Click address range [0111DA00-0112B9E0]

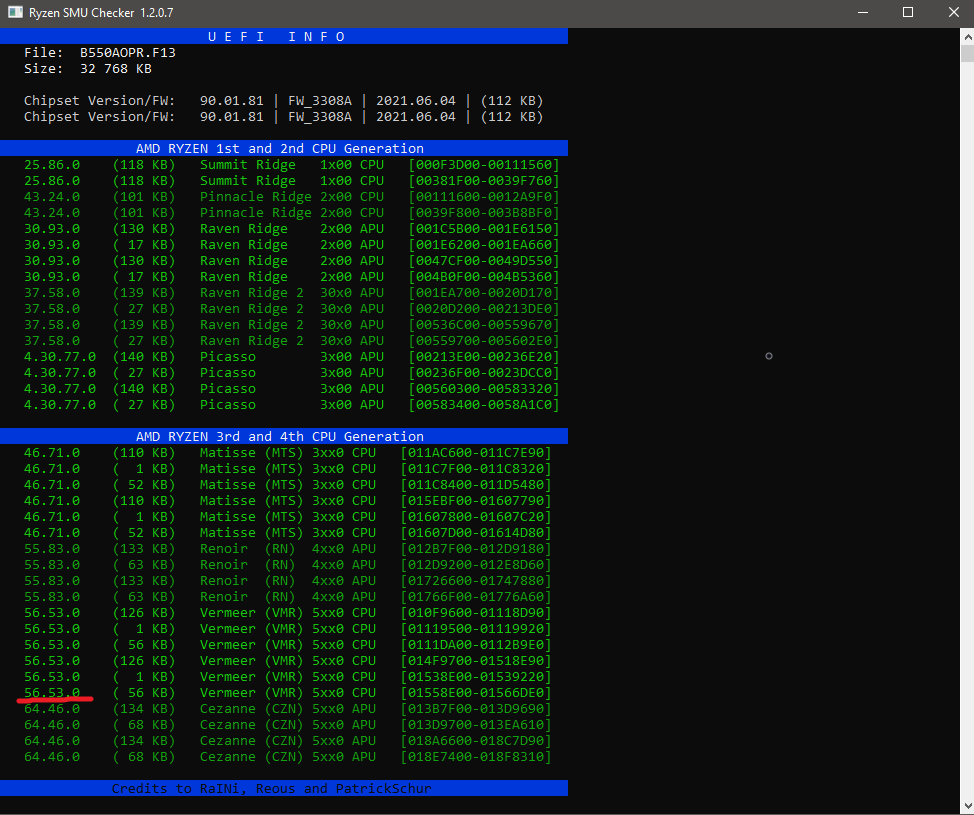(x=476, y=645)
